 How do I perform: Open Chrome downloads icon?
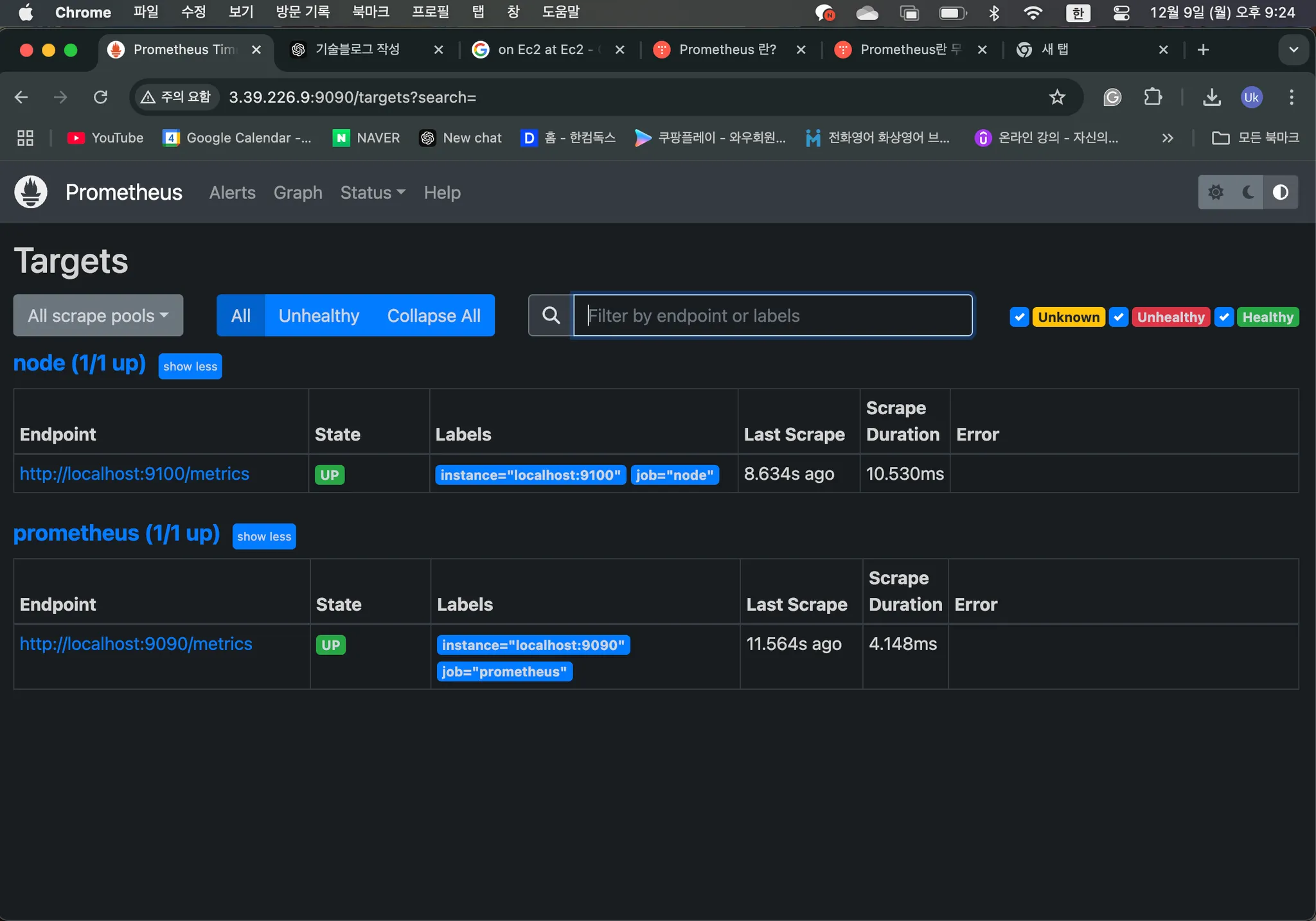pyautogui.click(x=1211, y=97)
